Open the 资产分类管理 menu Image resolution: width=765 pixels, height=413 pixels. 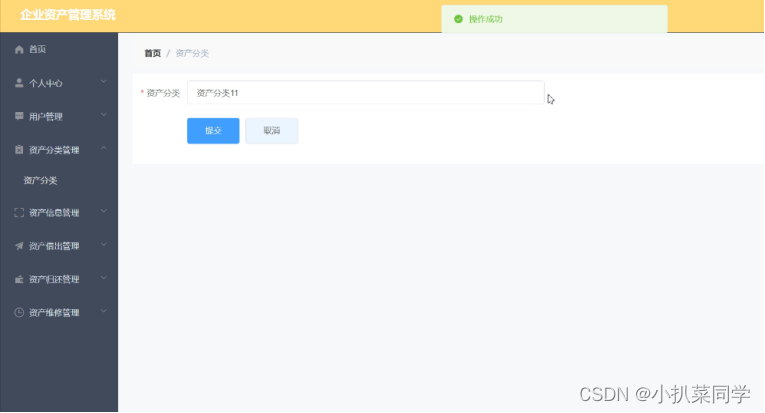tap(59, 150)
